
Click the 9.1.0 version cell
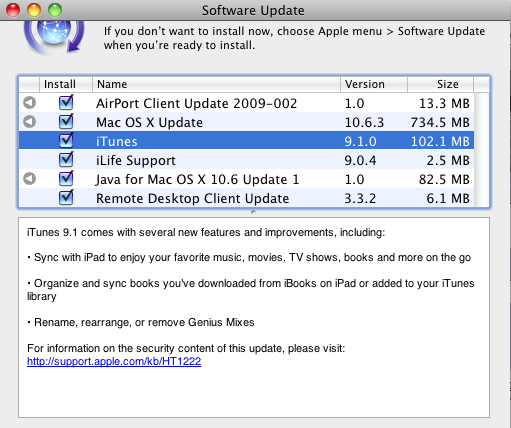(x=360, y=141)
